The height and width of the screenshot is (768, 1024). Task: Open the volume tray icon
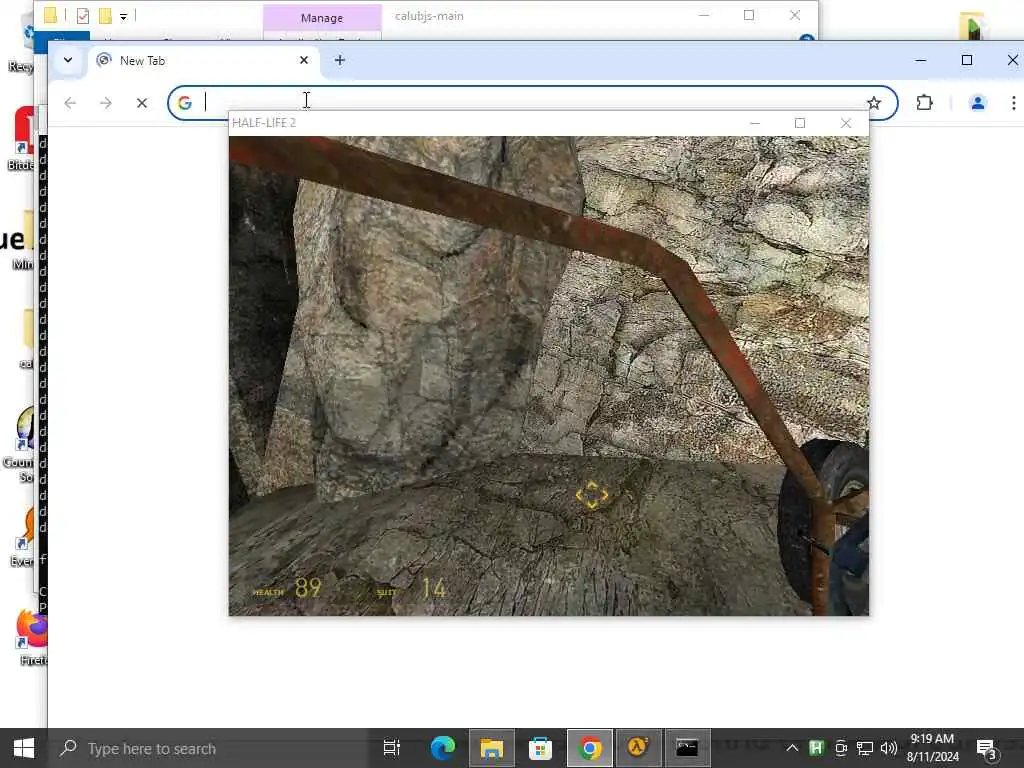[x=888, y=748]
